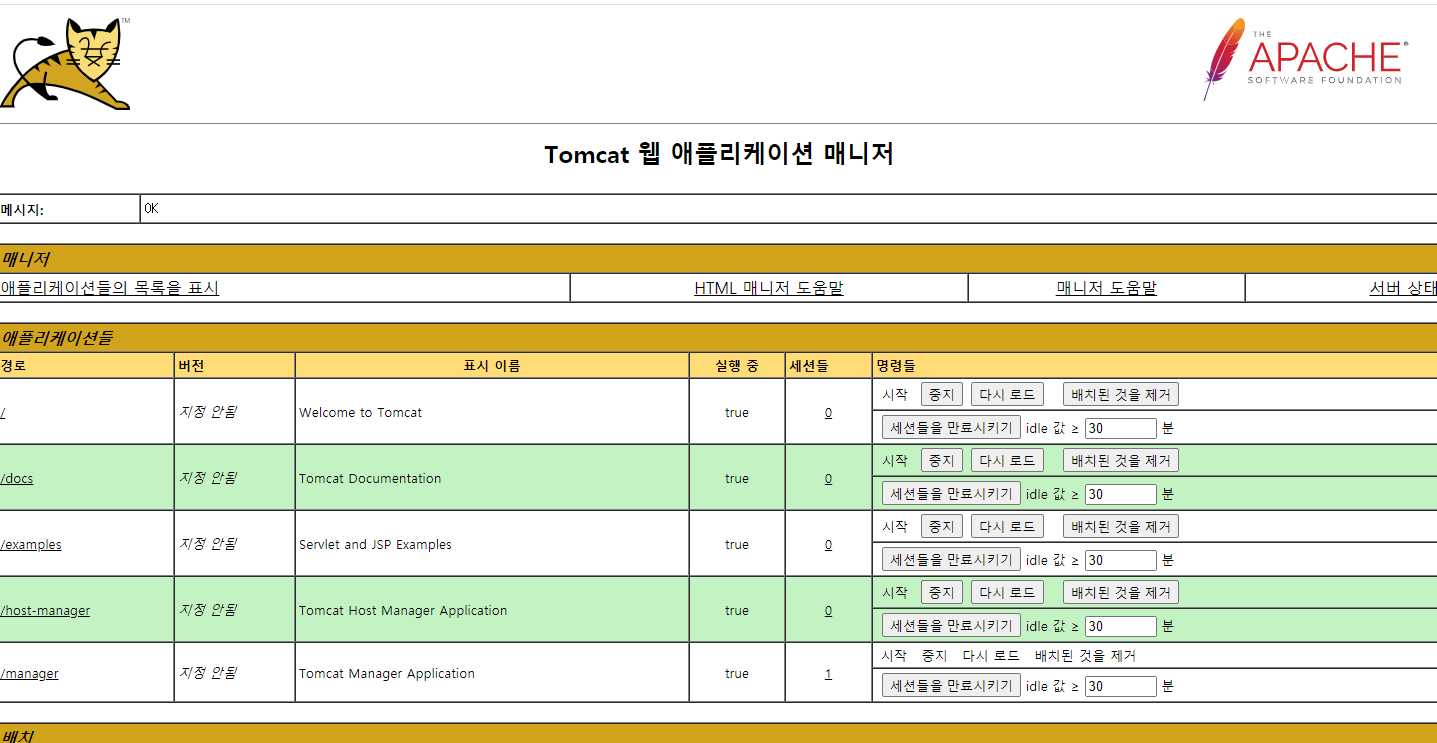
Task: View sessions for Servlet and JSP Examples
Action: pos(828,544)
